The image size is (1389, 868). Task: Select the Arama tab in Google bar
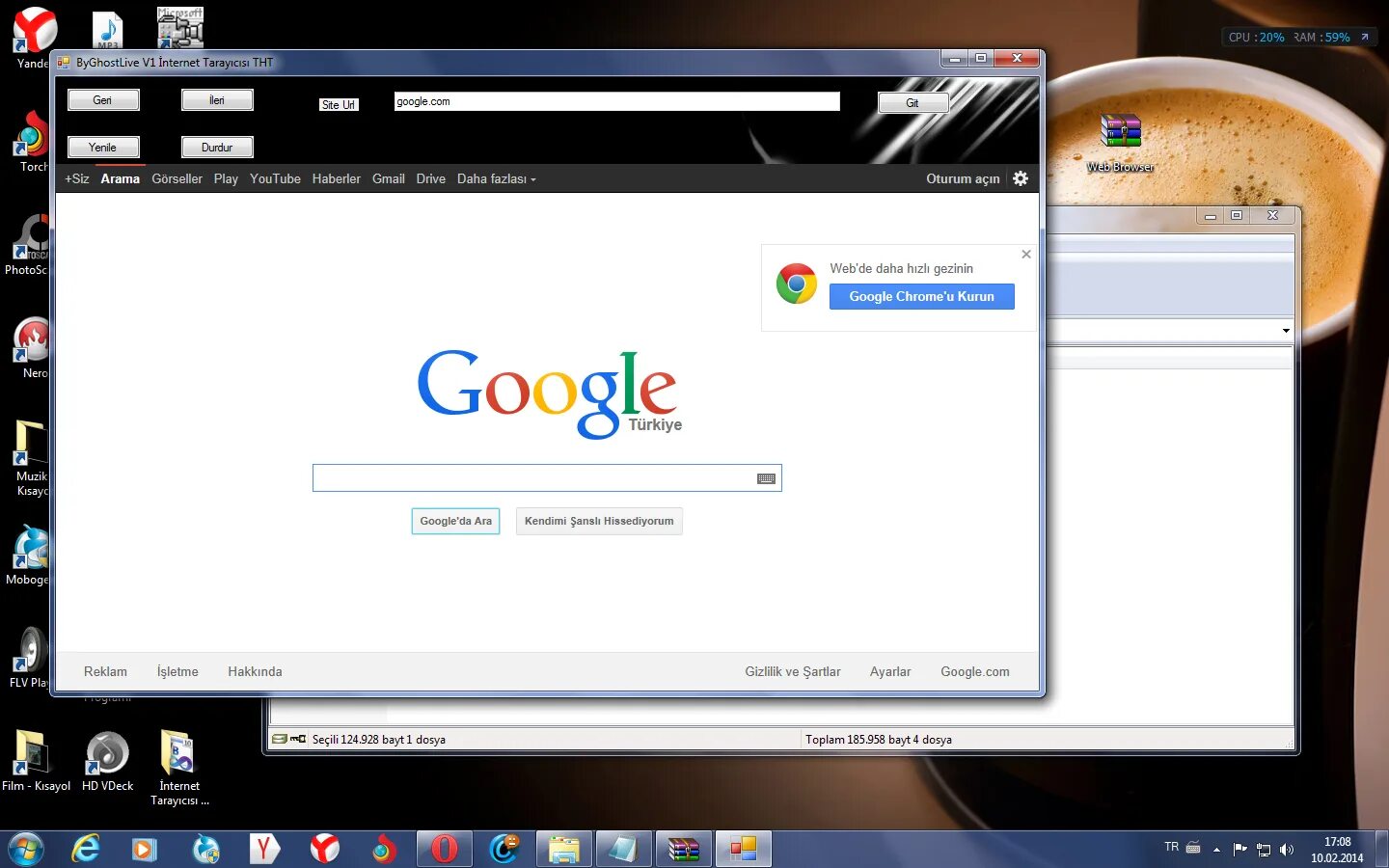(x=120, y=178)
